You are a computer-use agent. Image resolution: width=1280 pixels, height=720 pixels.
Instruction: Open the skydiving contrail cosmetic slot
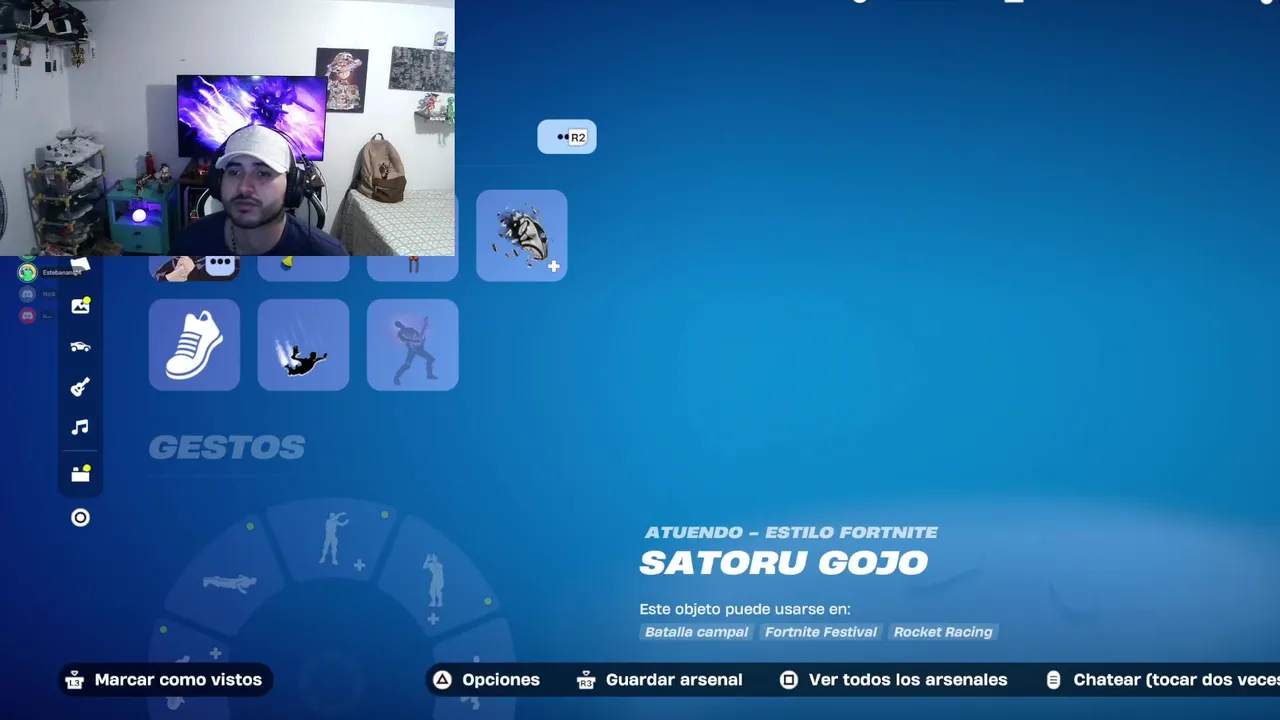coord(303,344)
